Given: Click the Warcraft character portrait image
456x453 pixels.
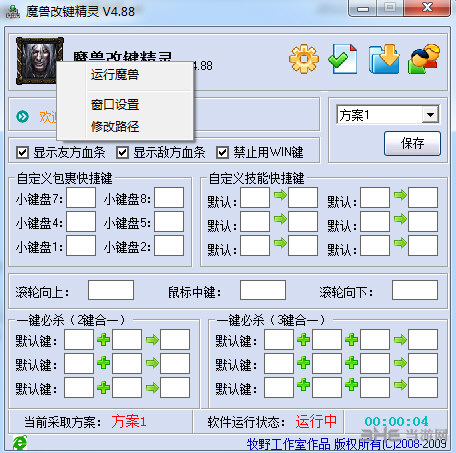Looking at the screenshot, I should tap(40, 61).
